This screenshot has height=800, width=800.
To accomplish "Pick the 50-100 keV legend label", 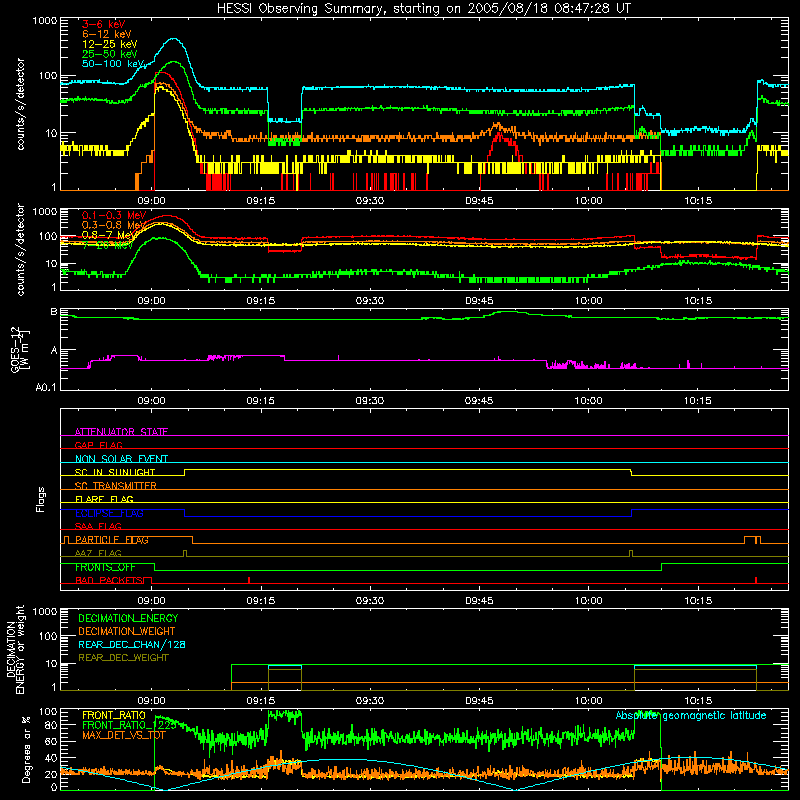I will tap(113, 64).
